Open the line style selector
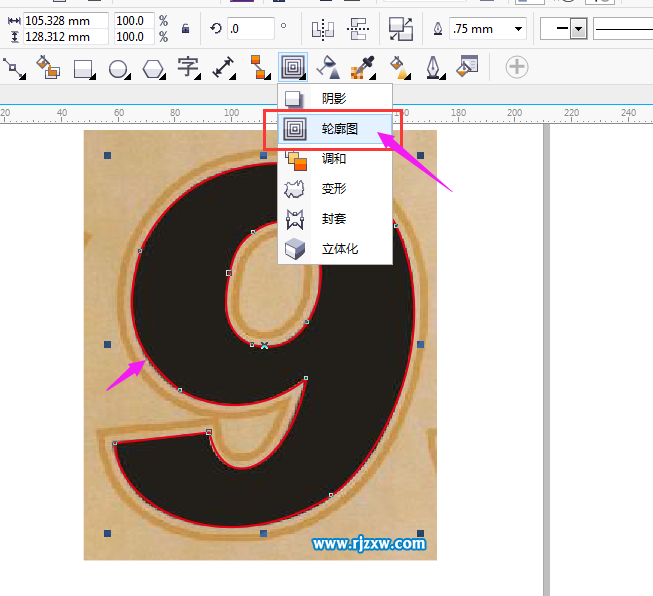Image resolution: width=653 pixels, height=596 pixels. pyautogui.click(x=623, y=29)
